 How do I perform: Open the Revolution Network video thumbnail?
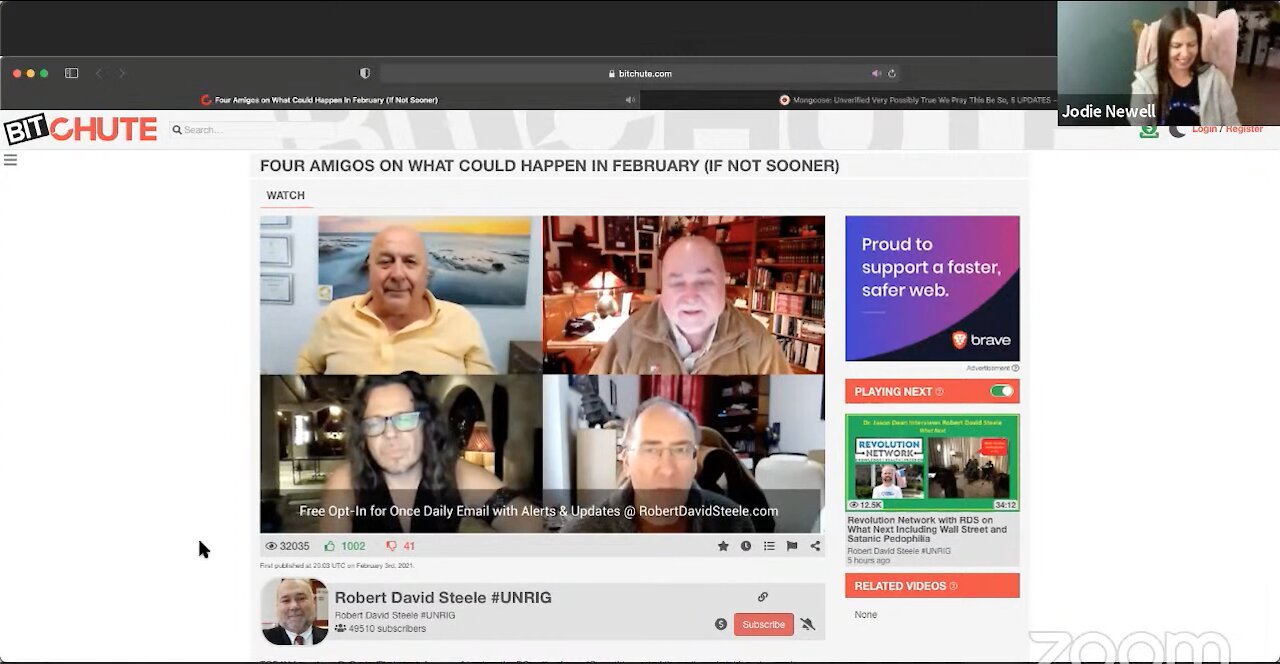[932, 463]
